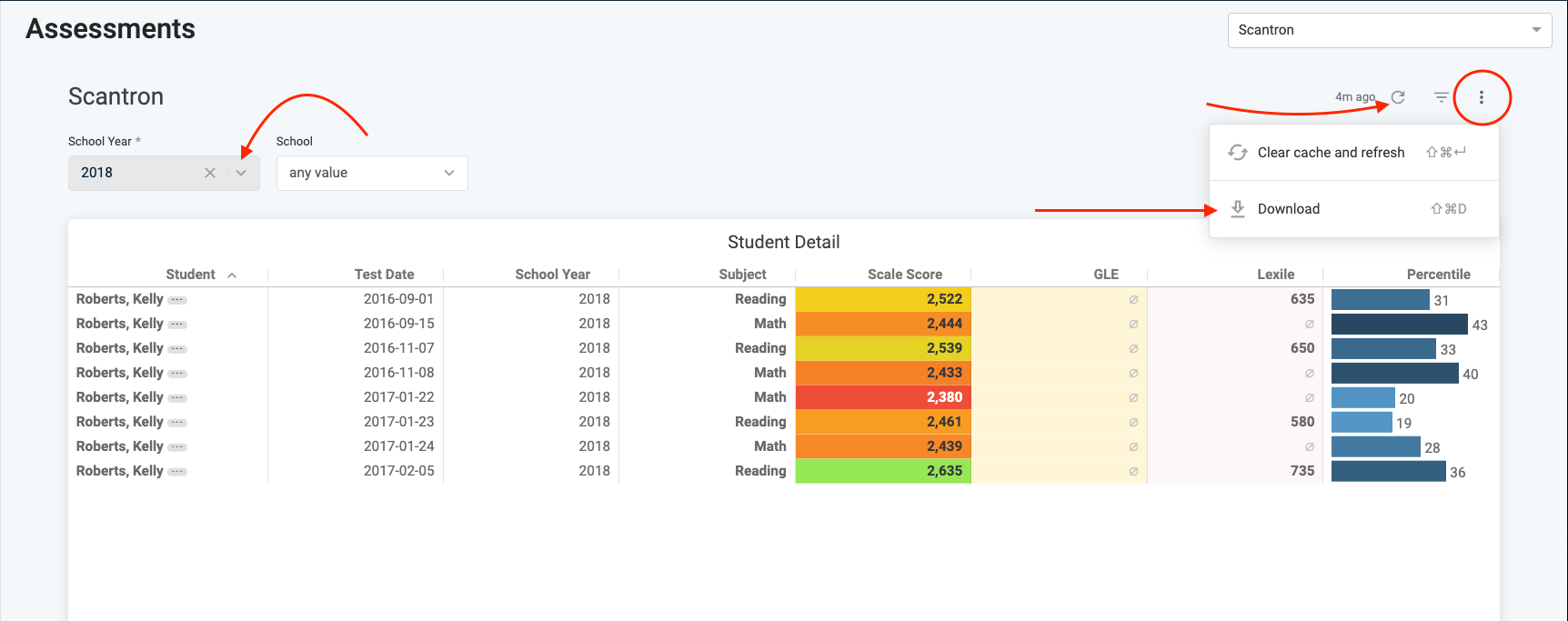The width and height of the screenshot is (1568, 621).
Task: Click the percentile bar labeled 31
Action: pos(1381,299)
